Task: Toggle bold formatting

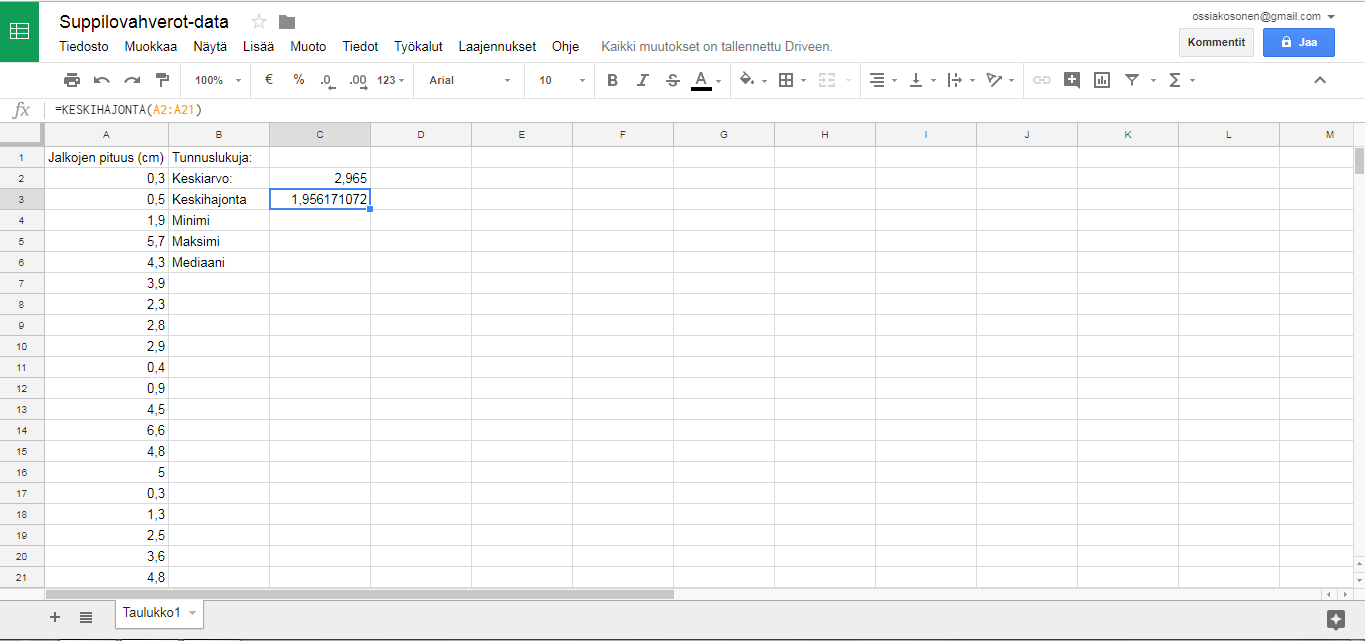Action: coord(613,80)
